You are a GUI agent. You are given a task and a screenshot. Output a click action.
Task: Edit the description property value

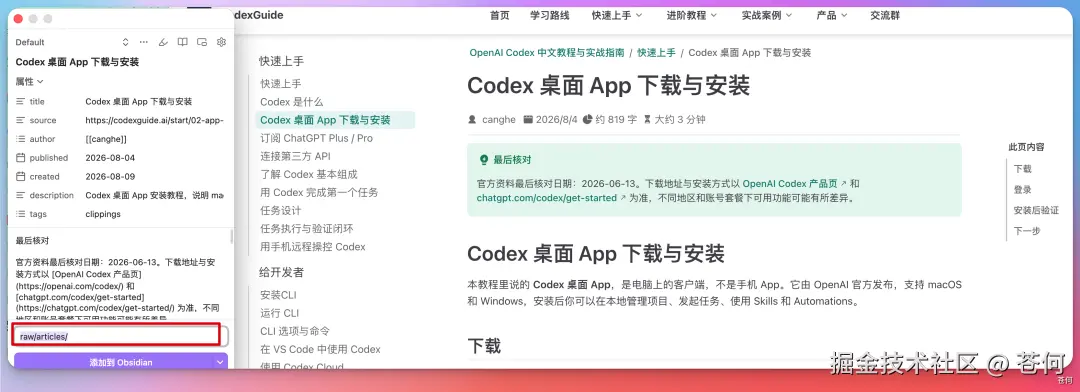[x=155, y=195]
